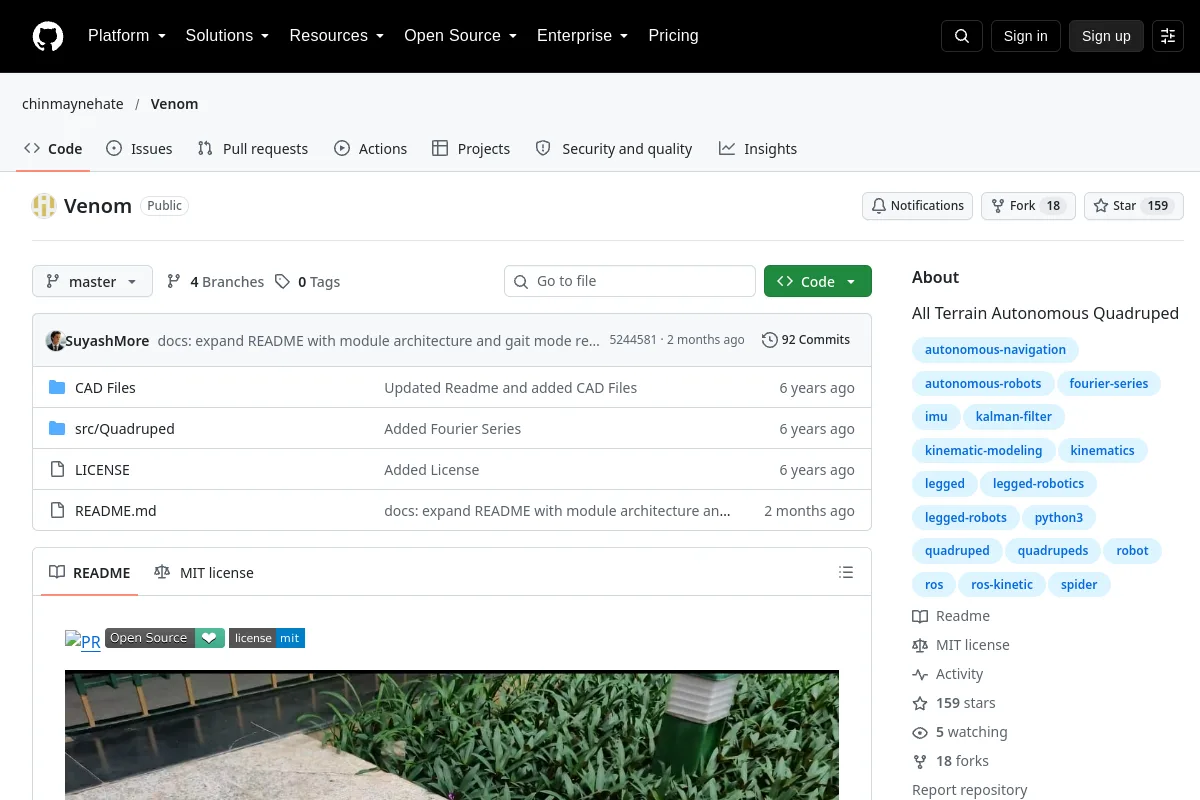The height and width of the screenshot is (800, 1200).
Task: Click SuyashMore's commit author avatar
Action: (x=56, y=340)
